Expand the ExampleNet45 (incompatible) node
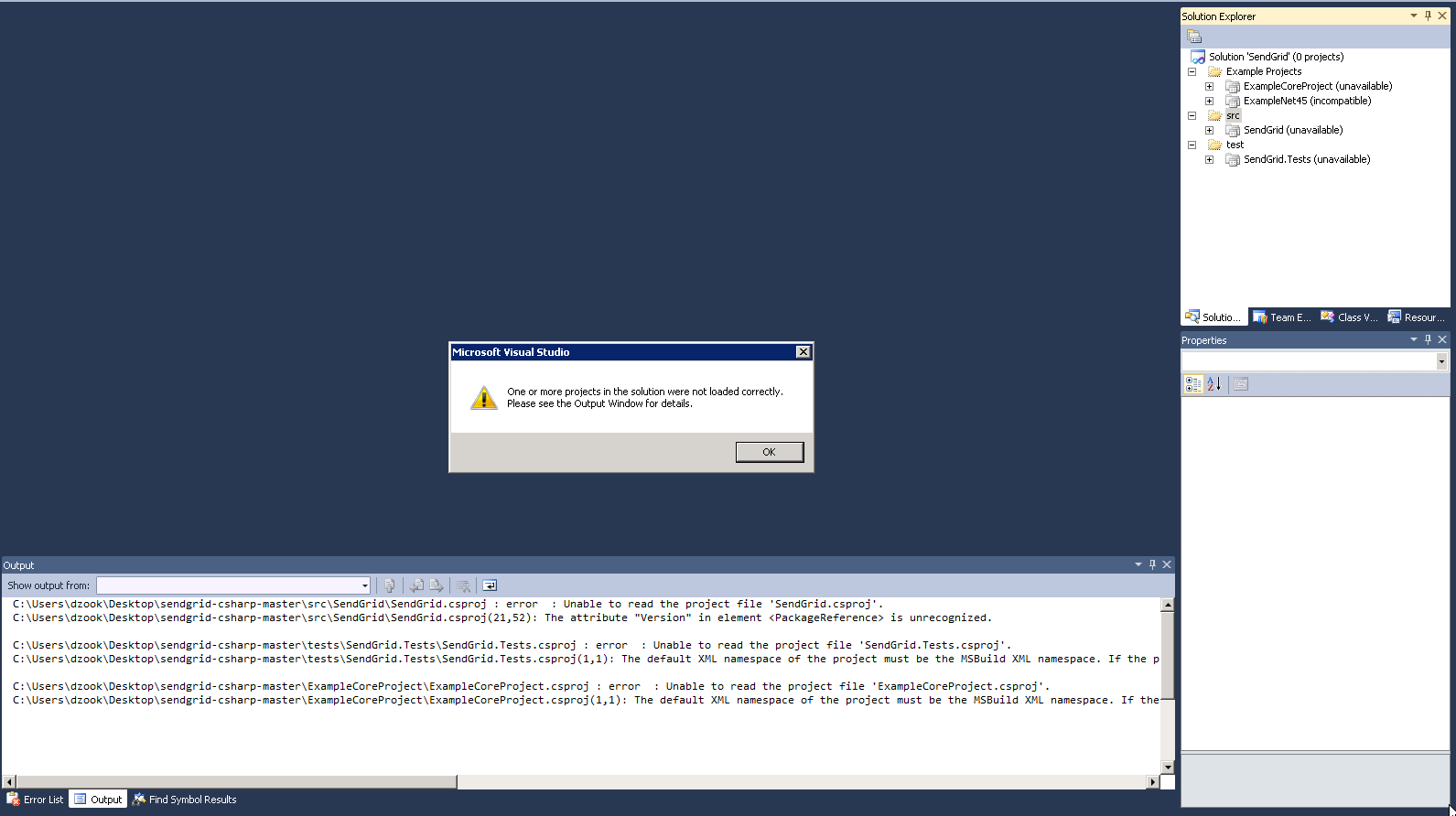This screenshot has width=1456, height=816. pyautogui.click(x=1209, y=101)
